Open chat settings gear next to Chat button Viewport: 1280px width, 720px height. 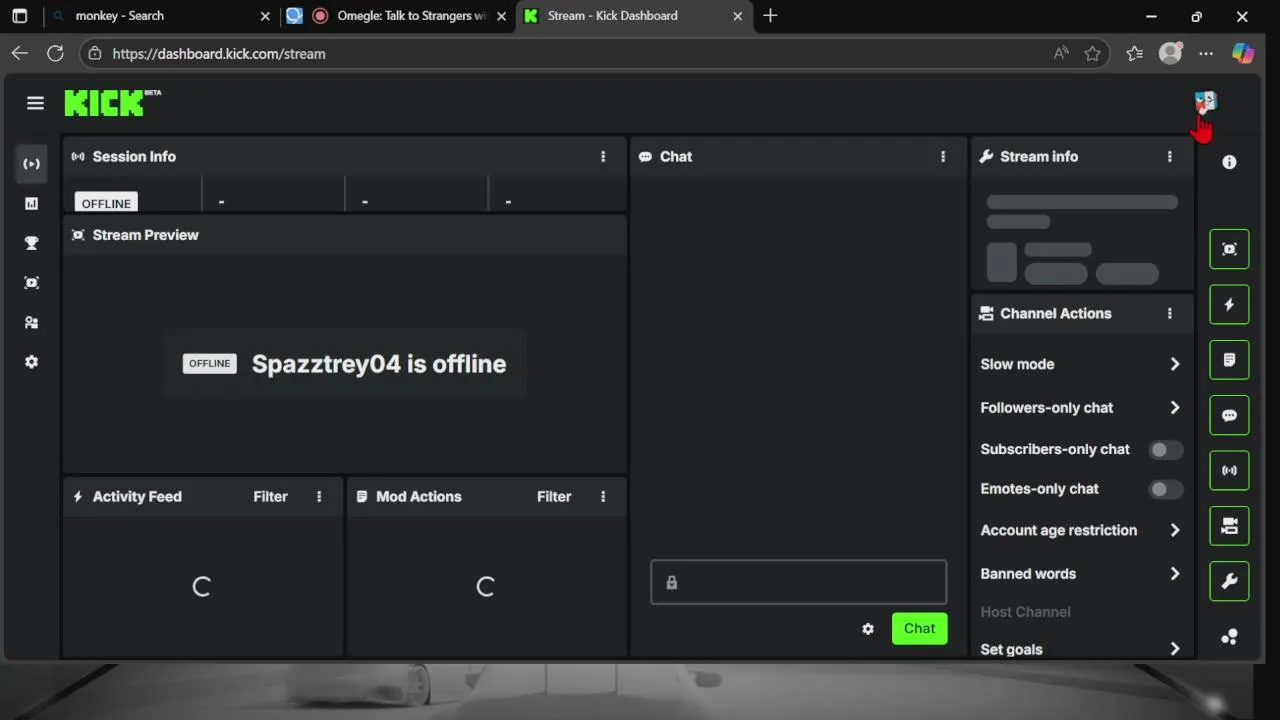click(x=868, y=629)
